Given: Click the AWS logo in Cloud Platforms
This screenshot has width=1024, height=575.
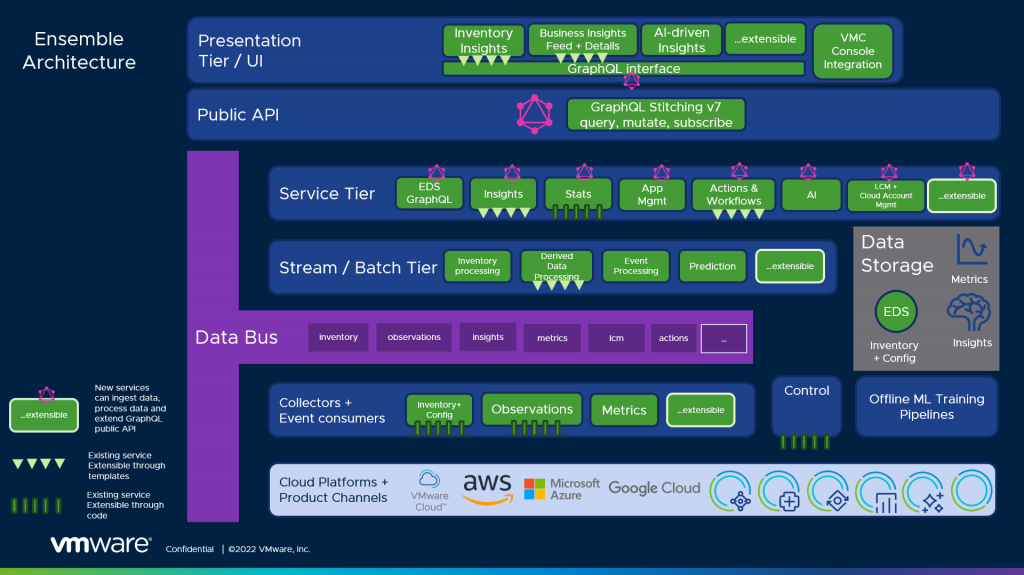Looking at the screenshot, I should (487, 489).
